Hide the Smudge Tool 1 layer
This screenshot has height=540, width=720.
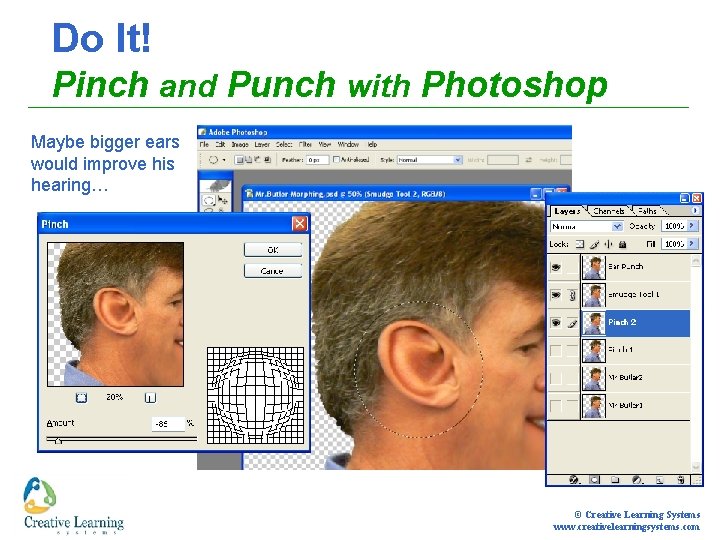[x=556, y=295]
